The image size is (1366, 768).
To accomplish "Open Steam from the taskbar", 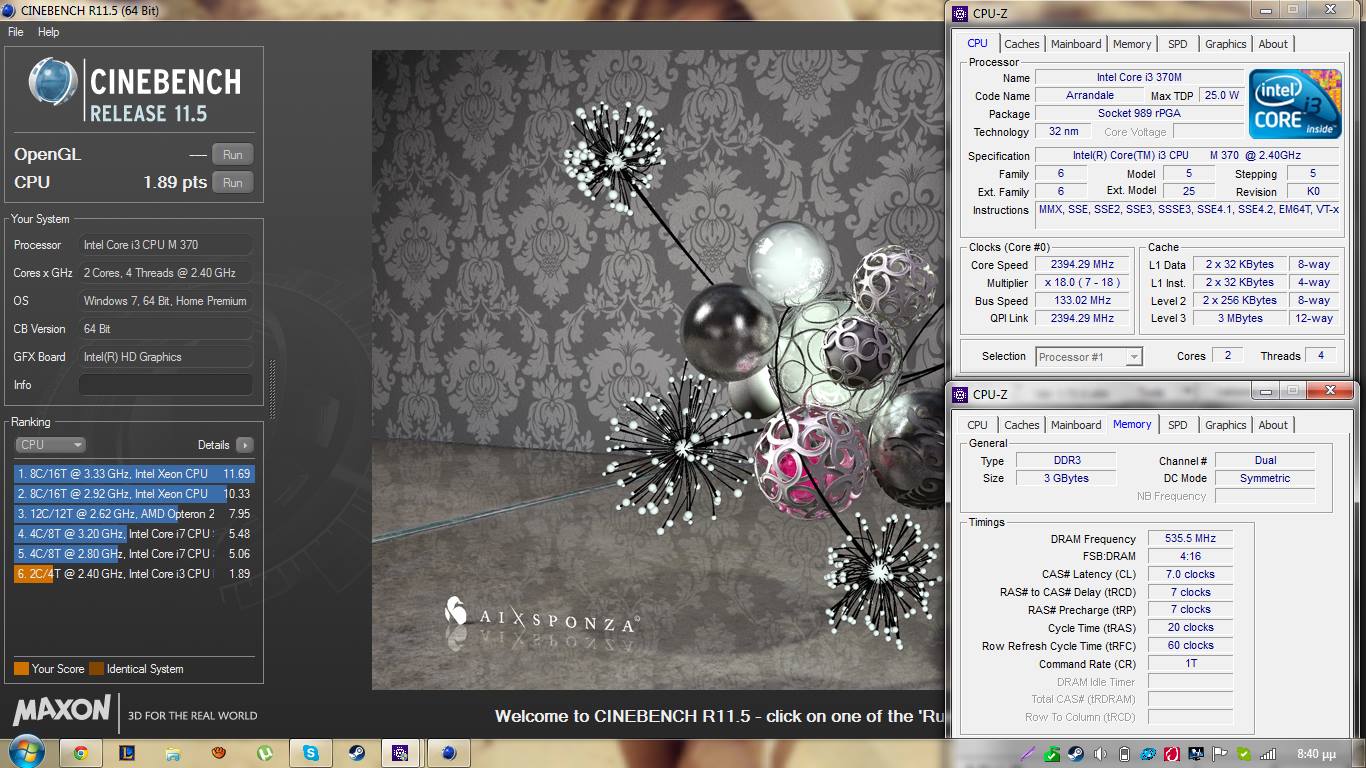I will [x=357, y=753].
